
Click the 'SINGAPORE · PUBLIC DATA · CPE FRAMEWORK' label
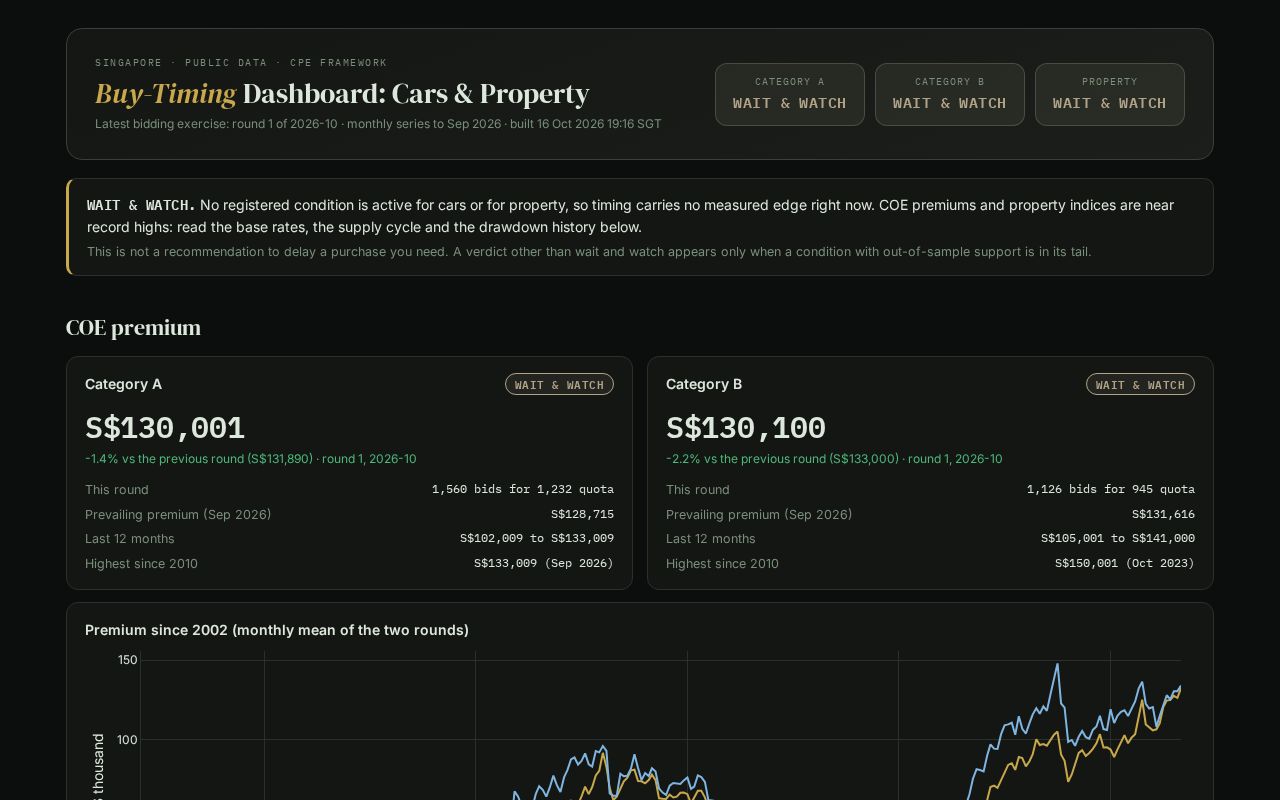pos(241,63)
